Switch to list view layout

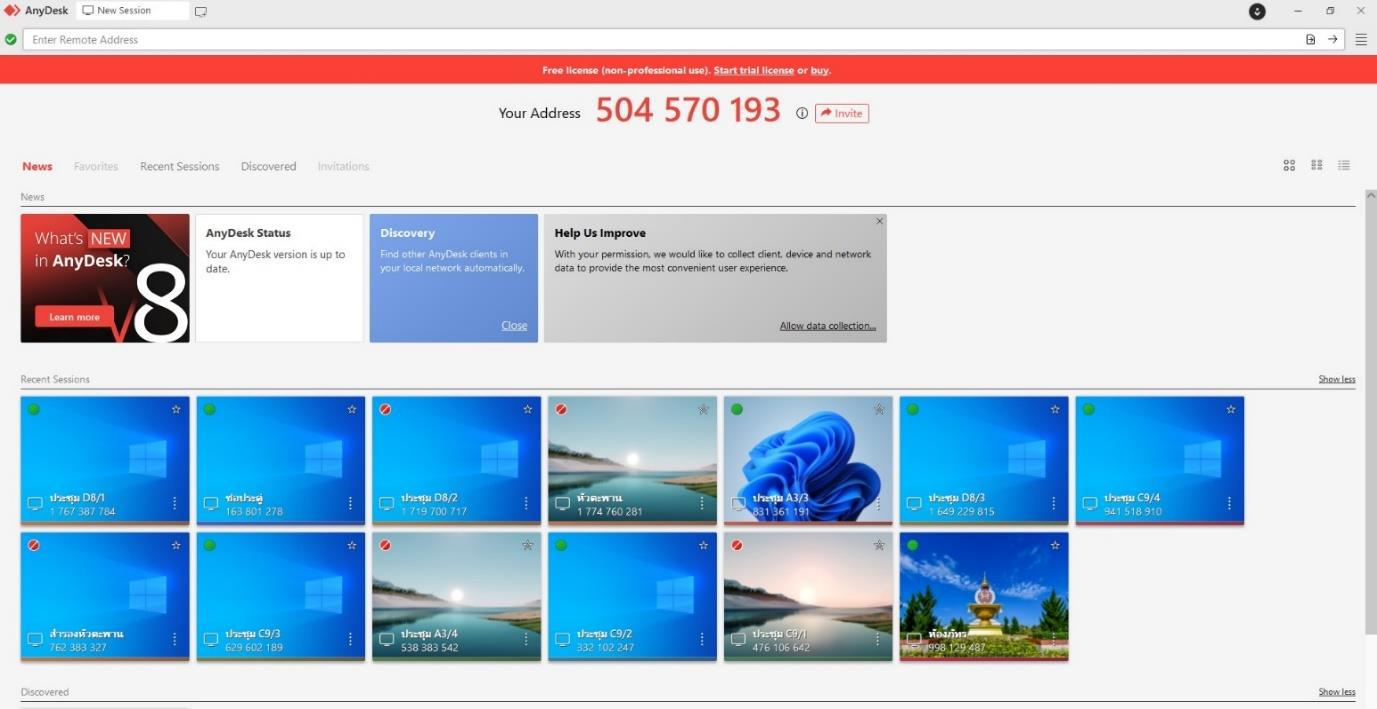[1344, 165]
